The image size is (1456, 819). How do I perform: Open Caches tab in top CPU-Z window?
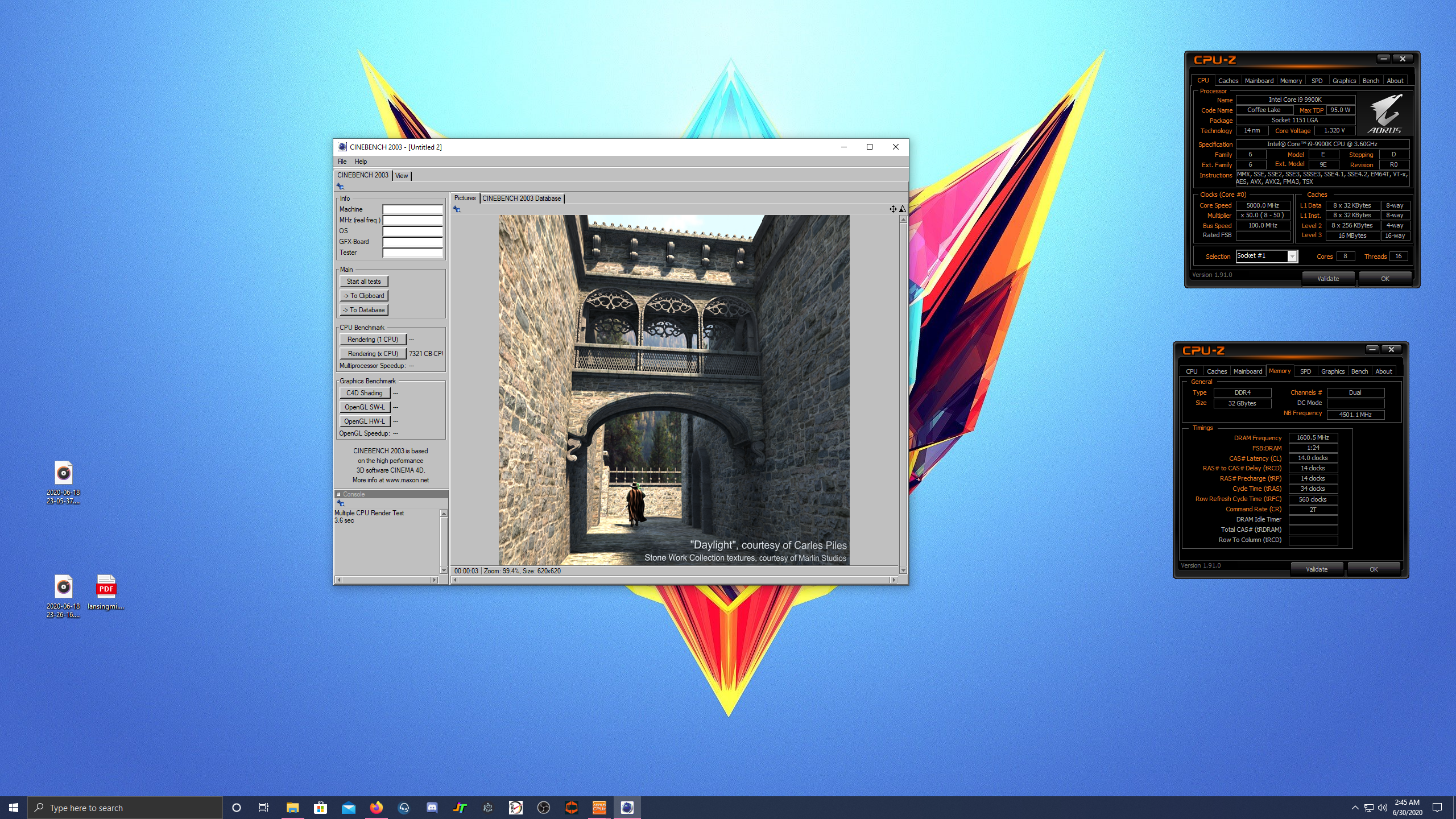click(x=1228, y=81)
